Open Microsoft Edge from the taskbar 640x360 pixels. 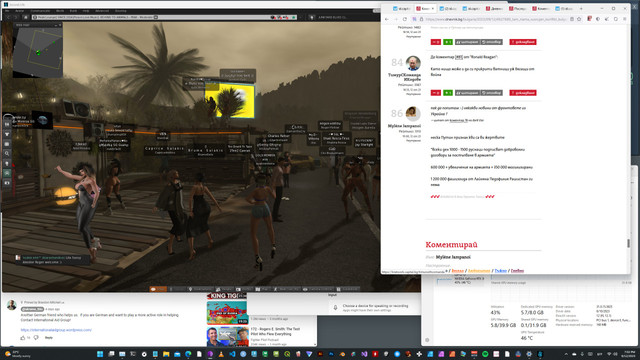188,354
